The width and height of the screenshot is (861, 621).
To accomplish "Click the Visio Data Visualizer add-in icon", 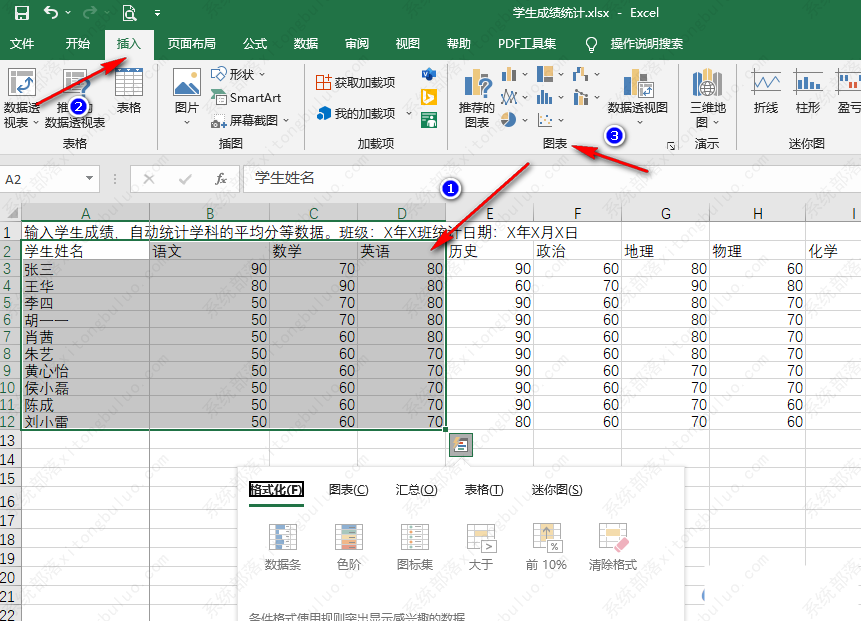I will point(428,74).
